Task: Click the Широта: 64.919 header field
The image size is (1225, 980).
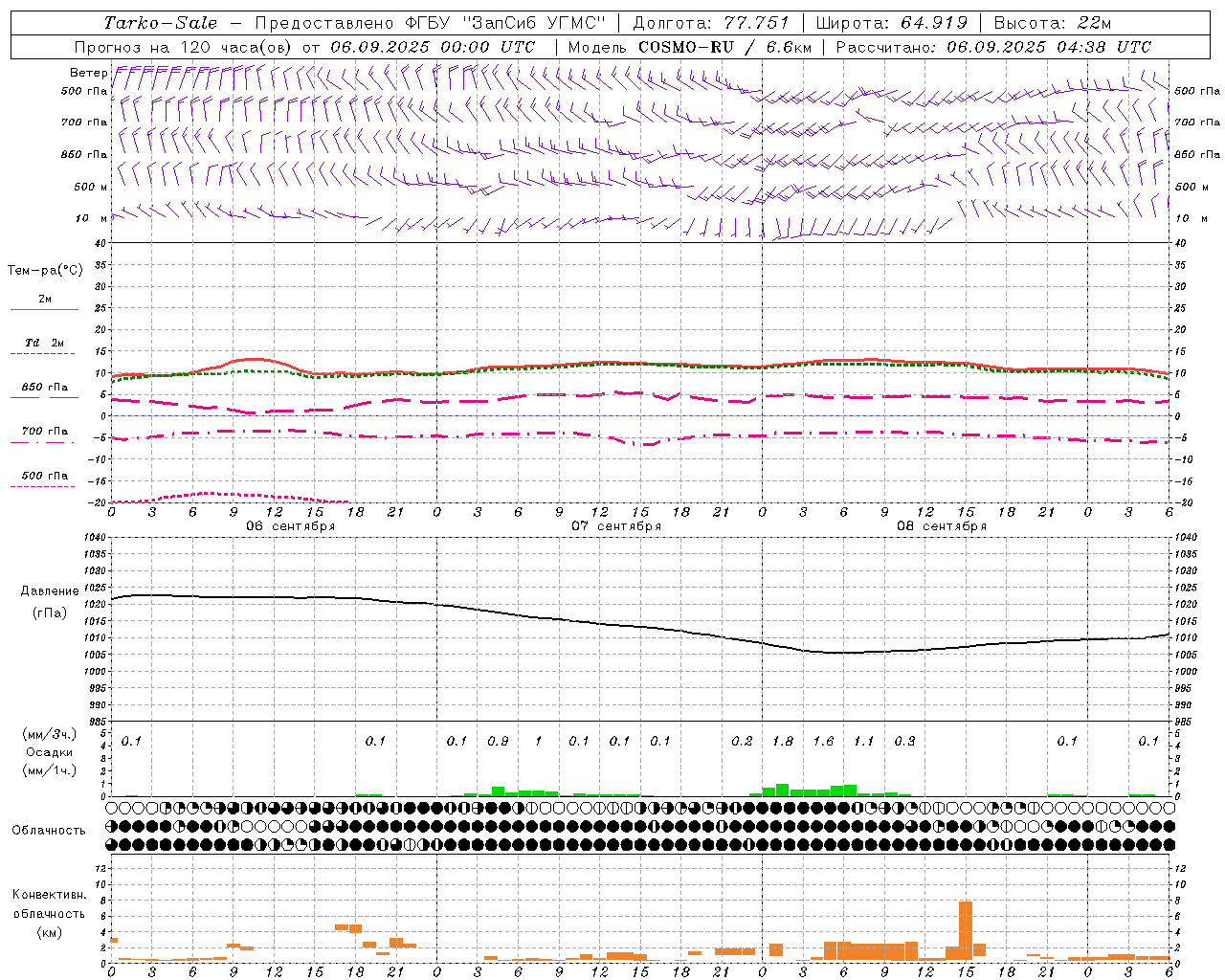Action: pos(891,23)
